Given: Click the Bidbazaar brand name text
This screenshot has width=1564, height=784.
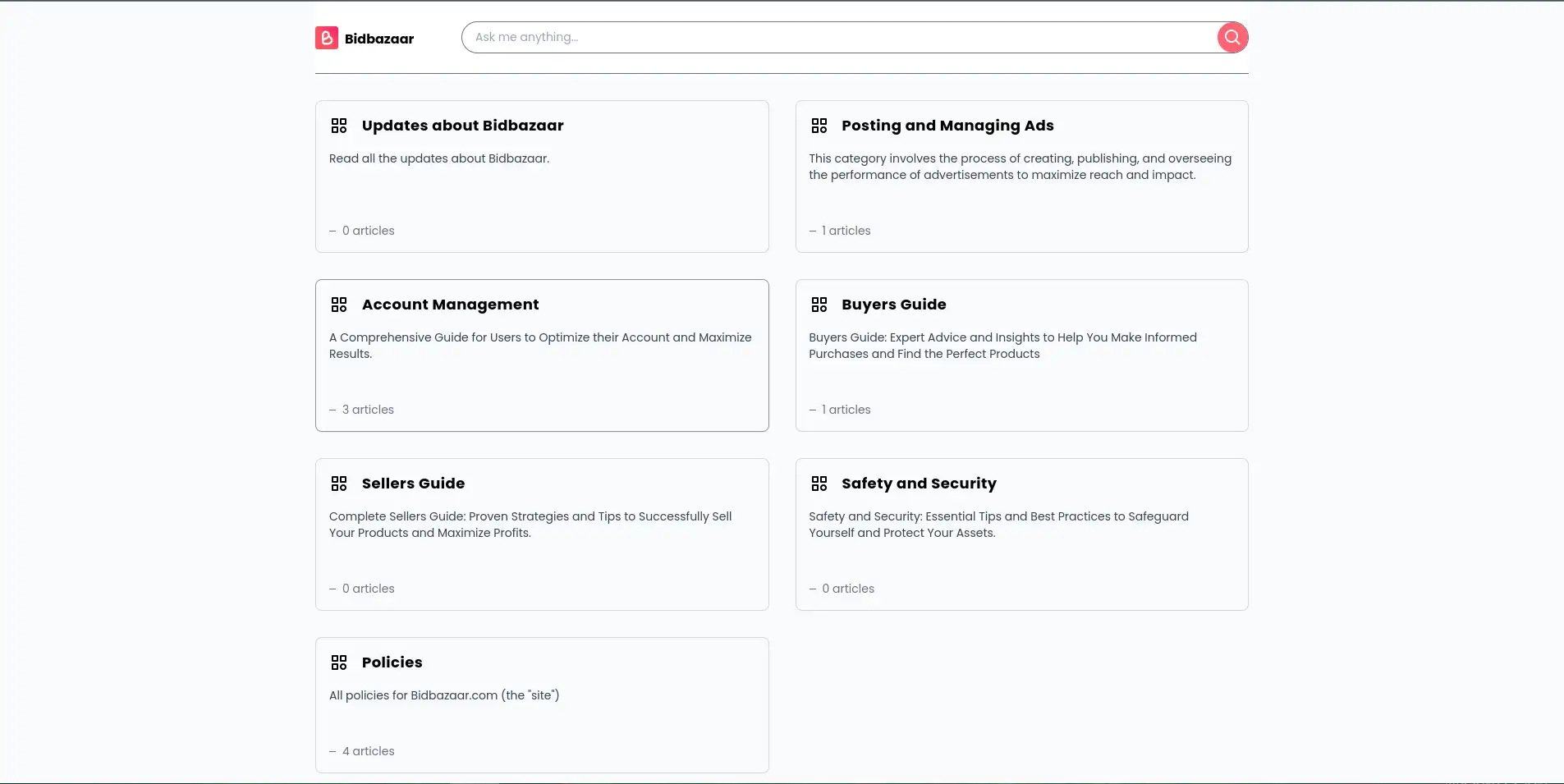Looking at the screenshot, I should point(379,39).
